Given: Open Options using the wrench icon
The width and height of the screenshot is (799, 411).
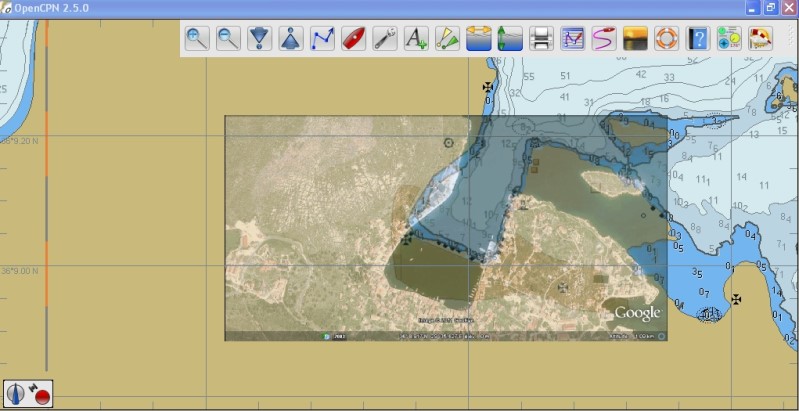Looking at the screenshot, I should pos(385,39).
